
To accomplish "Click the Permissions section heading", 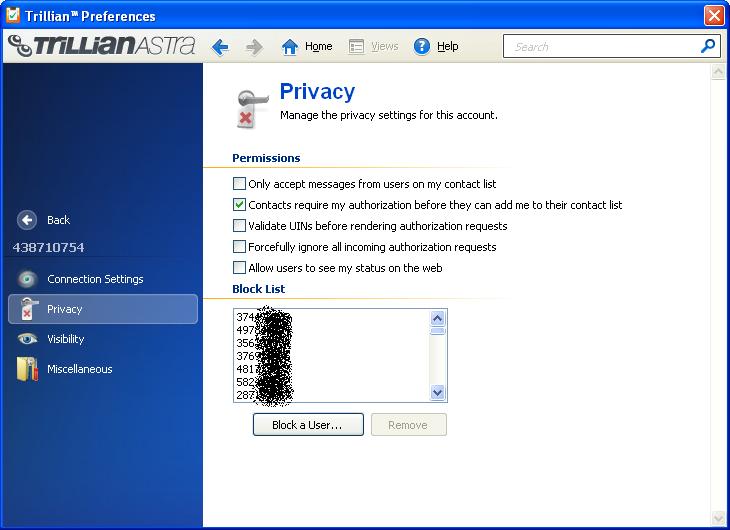I will pos(266,158).
